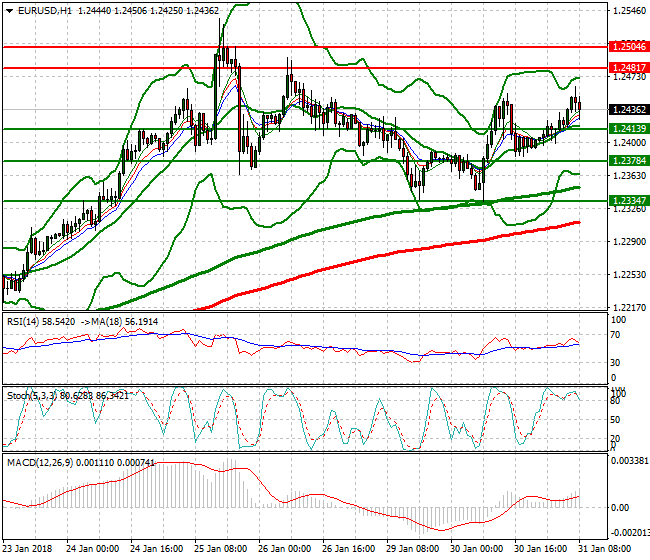
Task: Click the 1.25046 red price tag
Action: click(x=629, y=46)
